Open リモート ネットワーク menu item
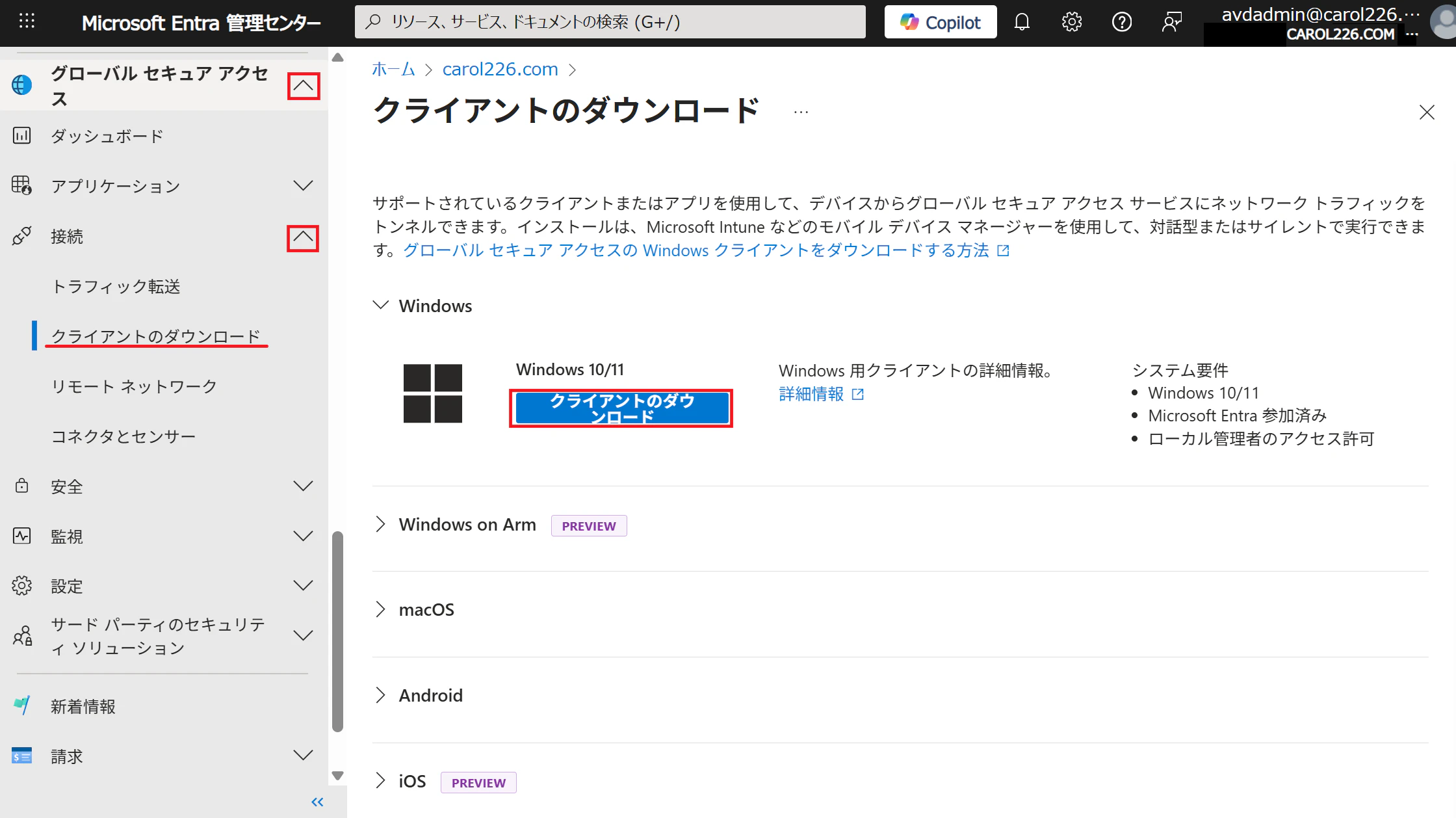 [x=134, y=386]
